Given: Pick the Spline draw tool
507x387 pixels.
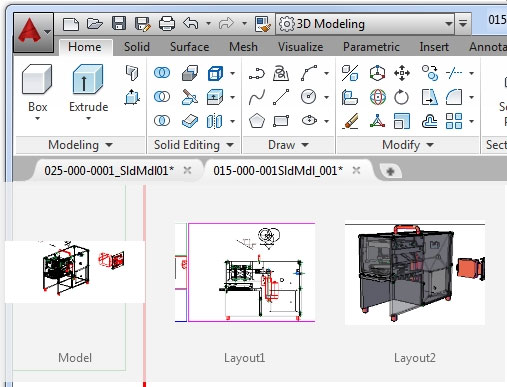Looking at the screenshot, I should (x=257, y=97).
